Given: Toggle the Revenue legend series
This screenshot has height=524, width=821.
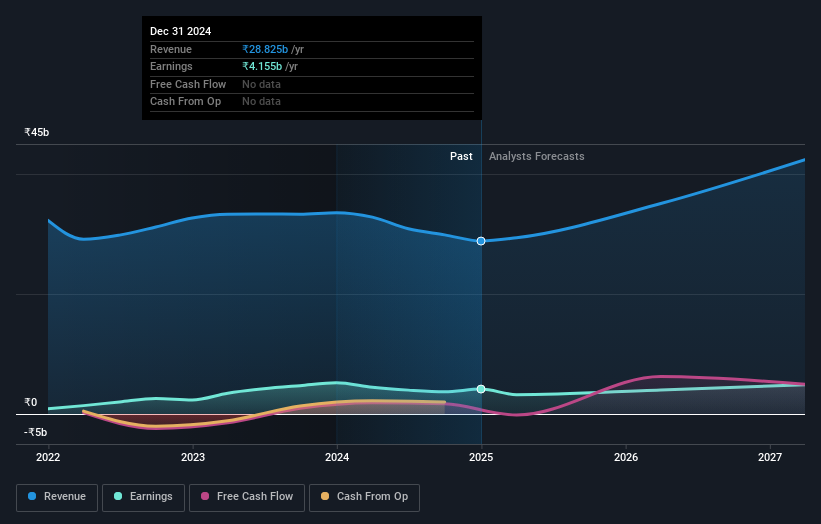Looking at the screenshot, I should tap(57, 497).
